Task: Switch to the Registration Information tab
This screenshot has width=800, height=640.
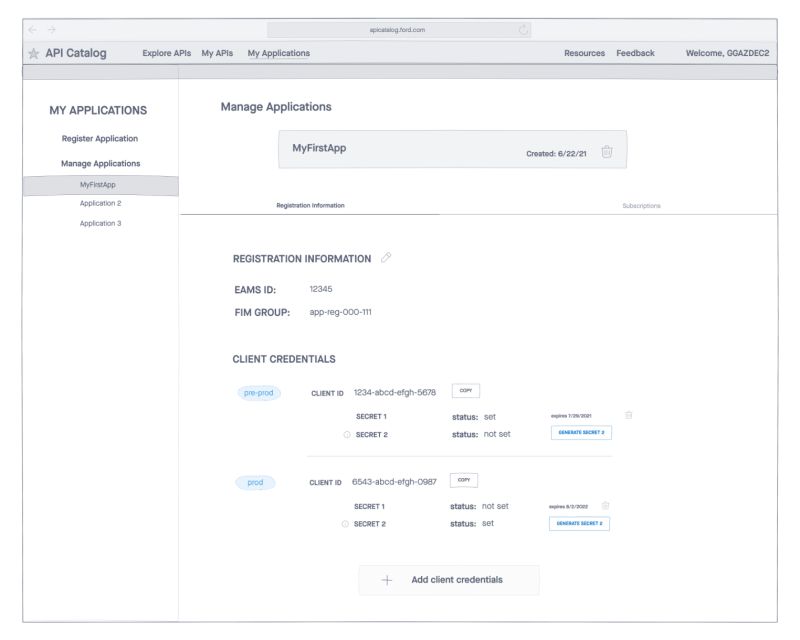Action: coord(310,205)
